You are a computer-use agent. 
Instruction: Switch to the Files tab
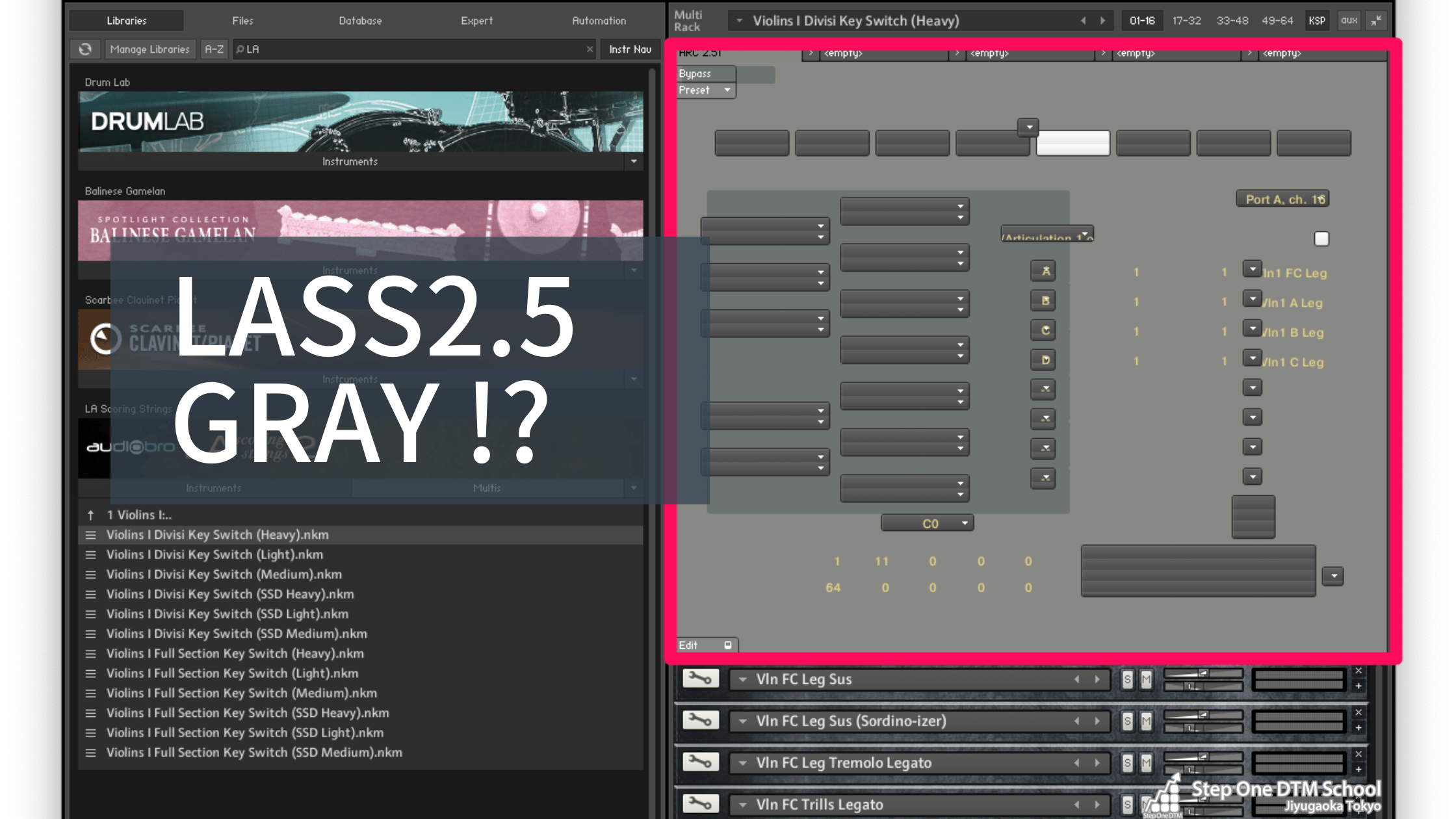coord(242,21)
